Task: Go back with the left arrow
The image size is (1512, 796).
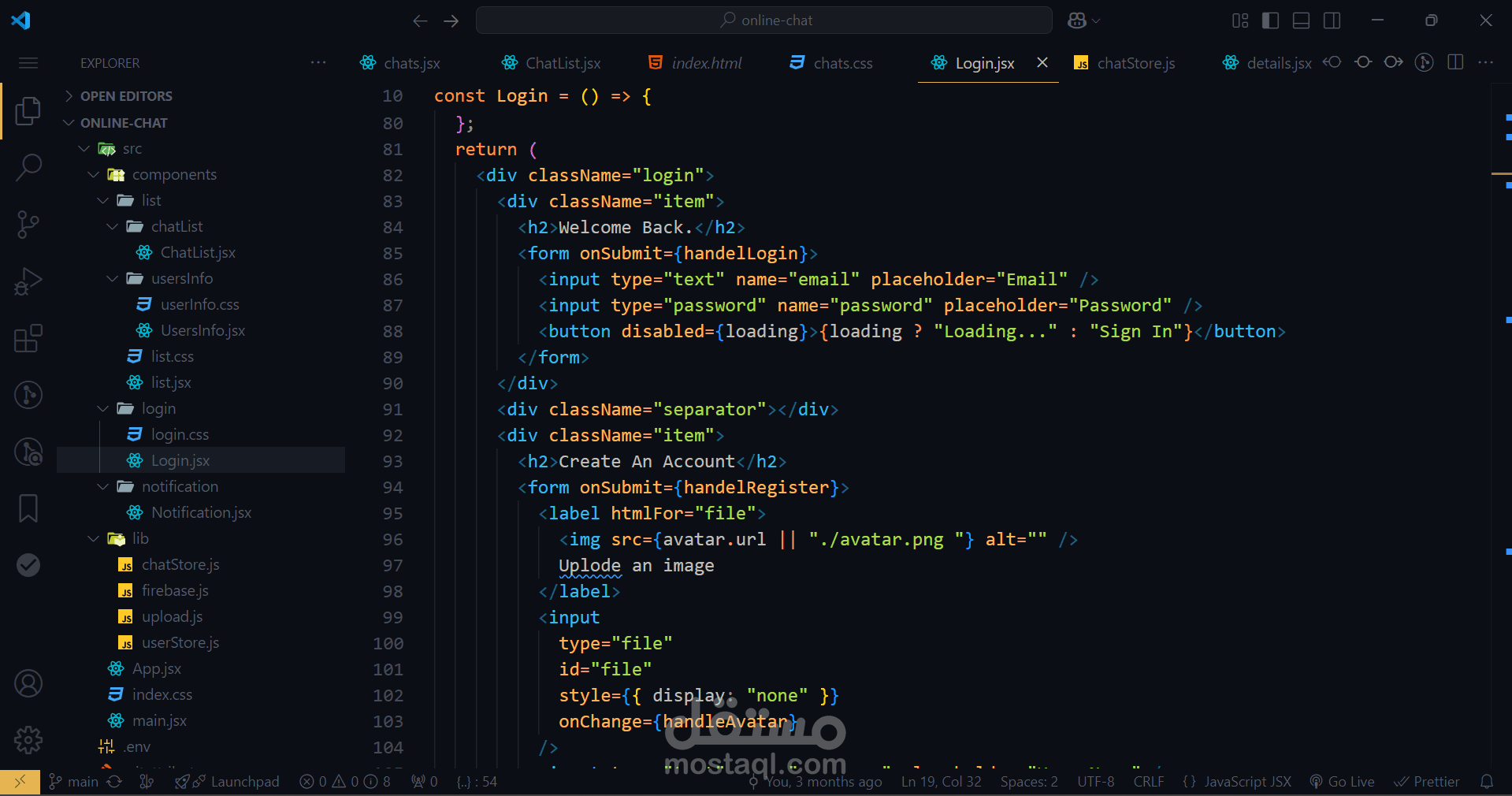Action: 420,20
